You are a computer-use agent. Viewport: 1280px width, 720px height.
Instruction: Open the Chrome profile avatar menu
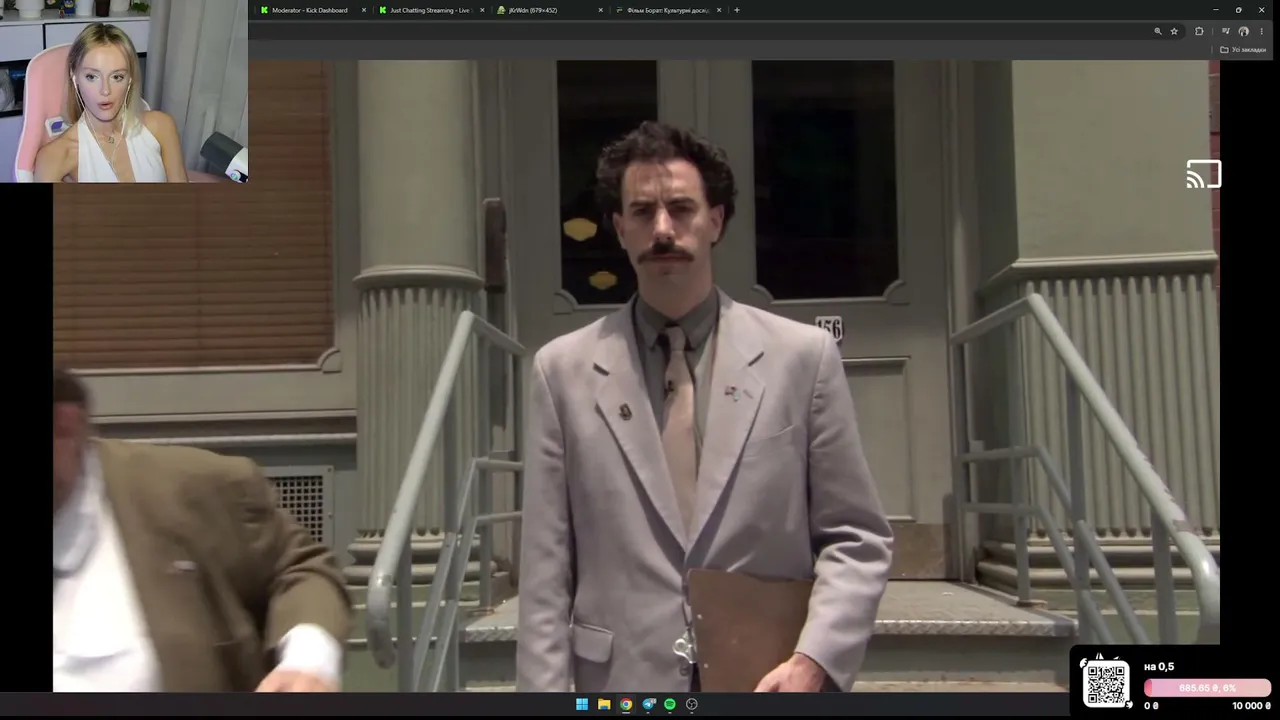(1244, 31)
